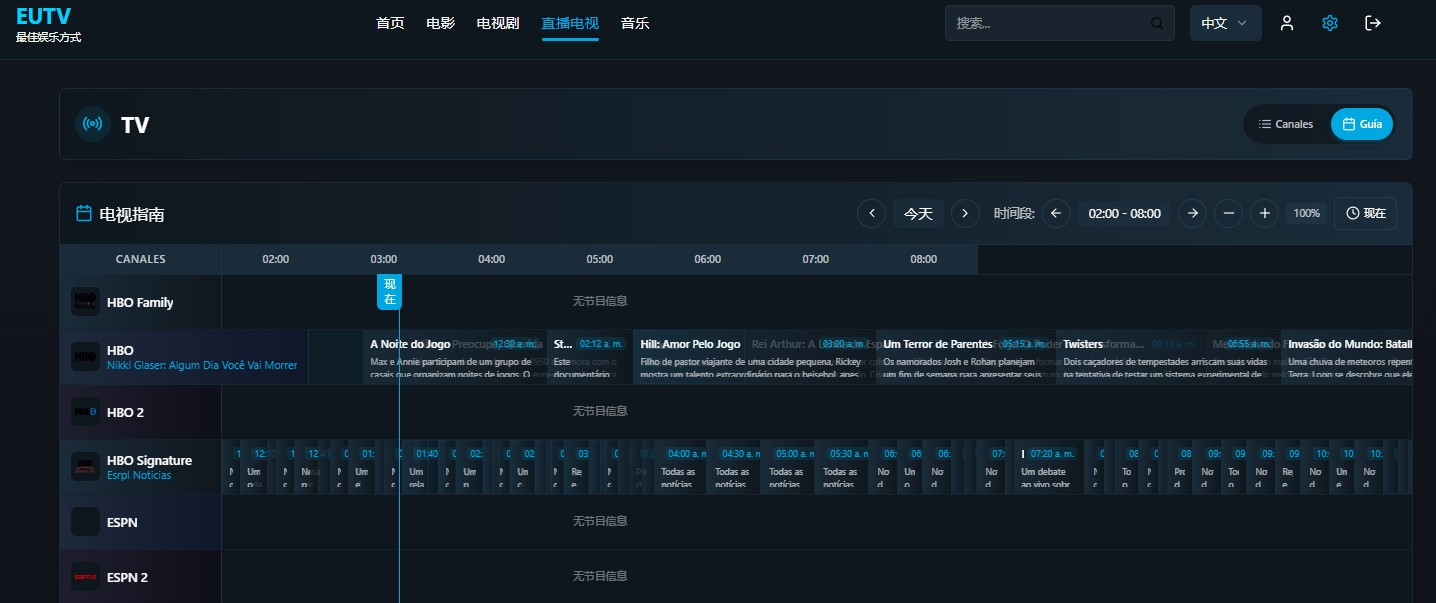Viewport: 1436px width, 603px height.
Task: Click 05:00 time column header
Action: tap(600, 259)
